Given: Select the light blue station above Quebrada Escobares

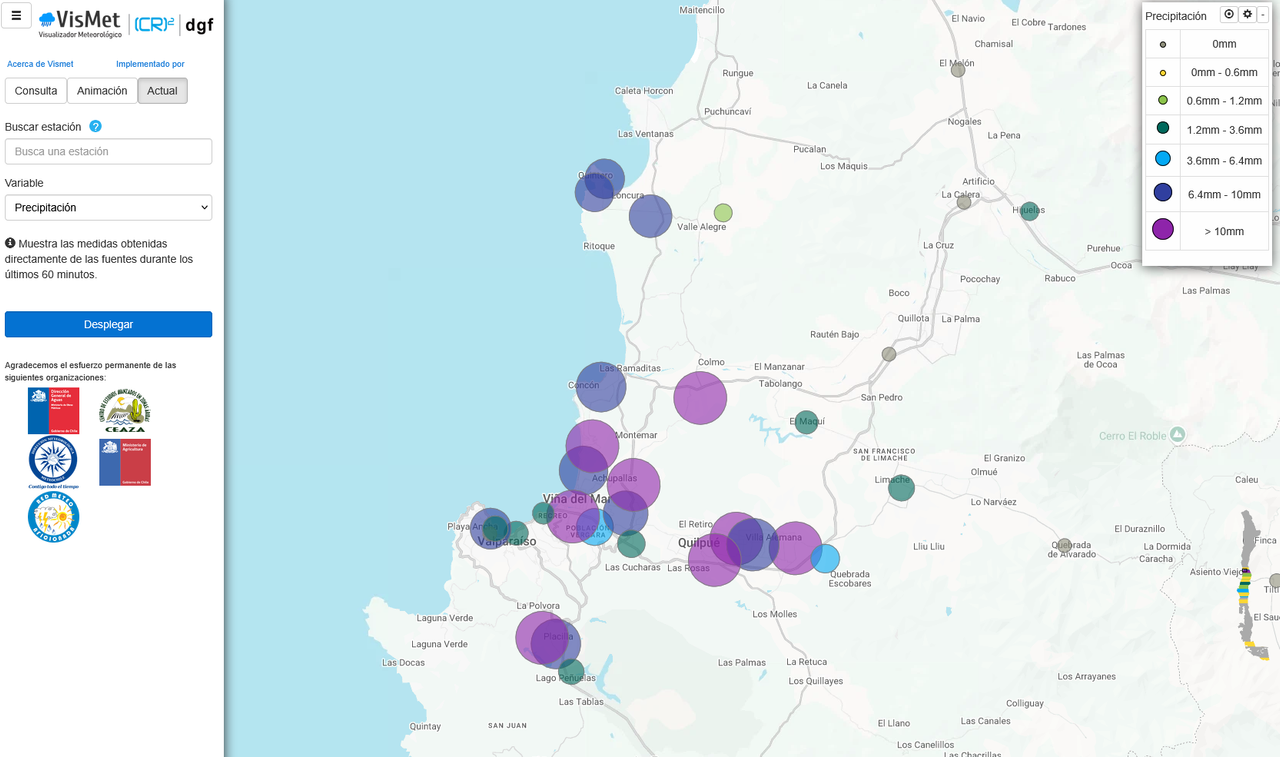Looking at the screenshot, I should coord(825,558).
